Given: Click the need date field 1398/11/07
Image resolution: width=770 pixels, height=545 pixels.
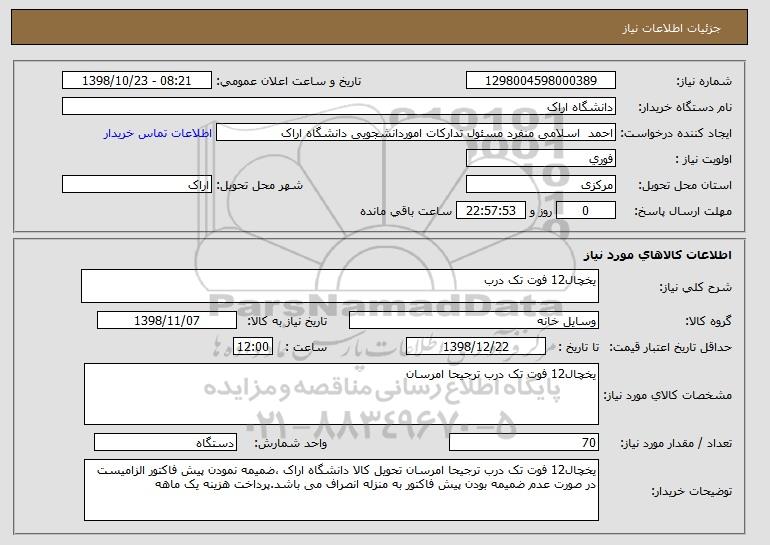Looking at the screenshot, I should (x=167, y=321).
